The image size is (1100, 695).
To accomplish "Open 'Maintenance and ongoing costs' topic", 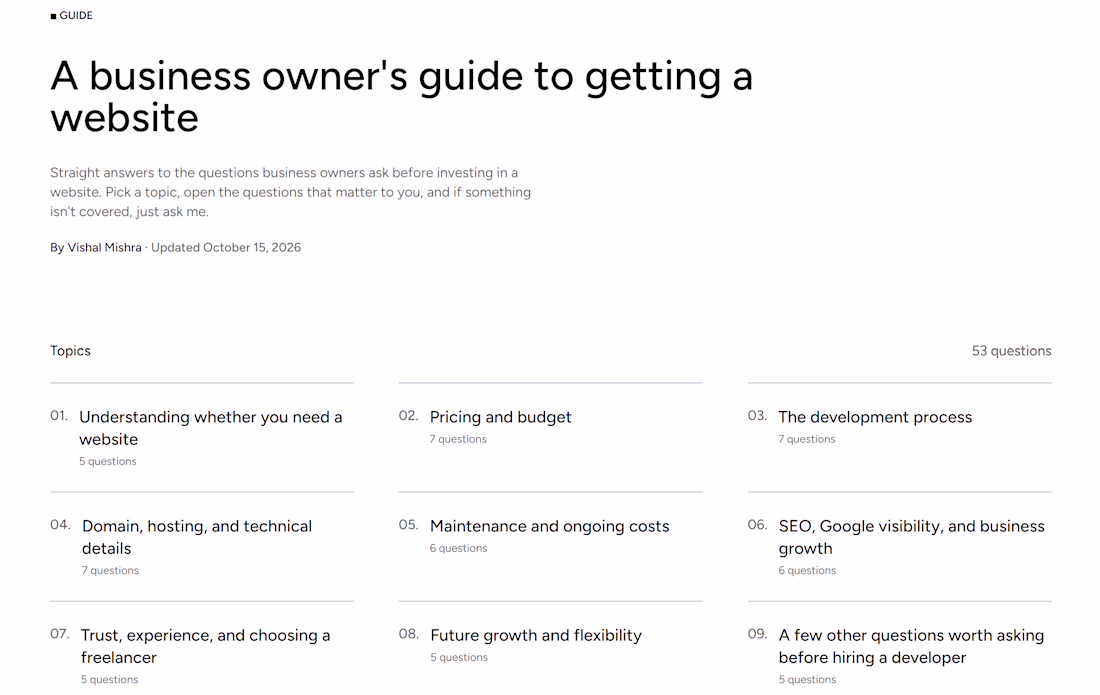I will [549, 527].
